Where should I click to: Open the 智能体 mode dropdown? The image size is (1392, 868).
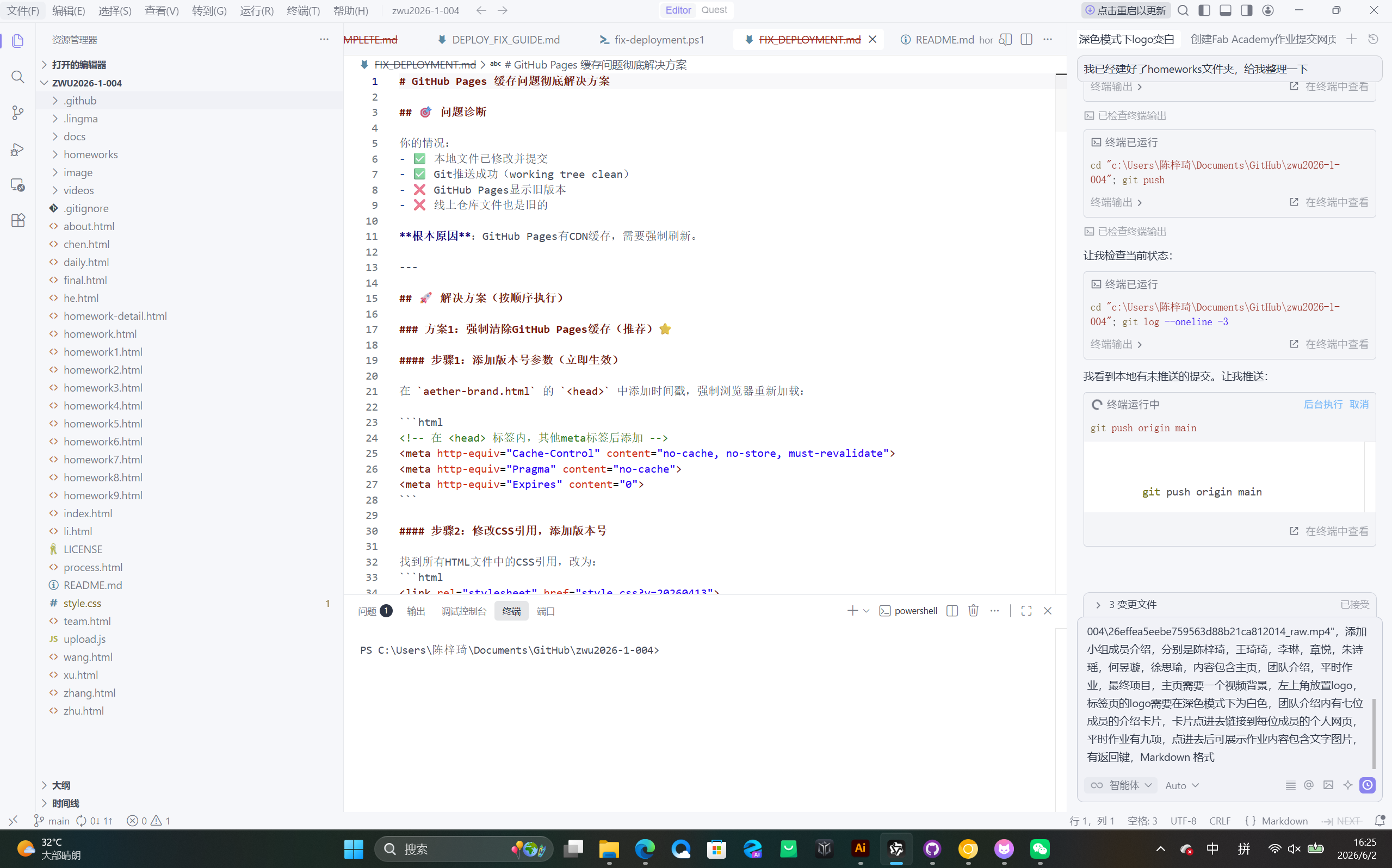tap(1121, 785)
